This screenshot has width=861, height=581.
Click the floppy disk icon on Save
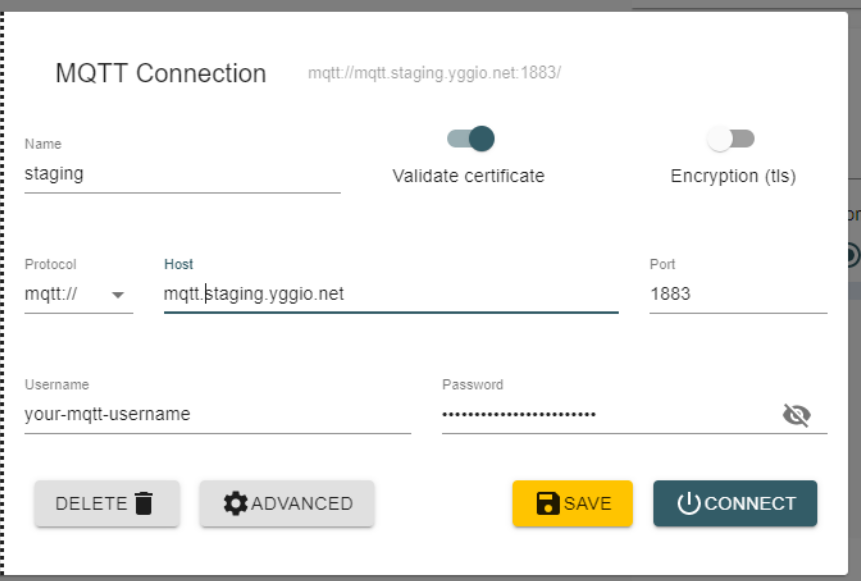(x=549, y=503)
